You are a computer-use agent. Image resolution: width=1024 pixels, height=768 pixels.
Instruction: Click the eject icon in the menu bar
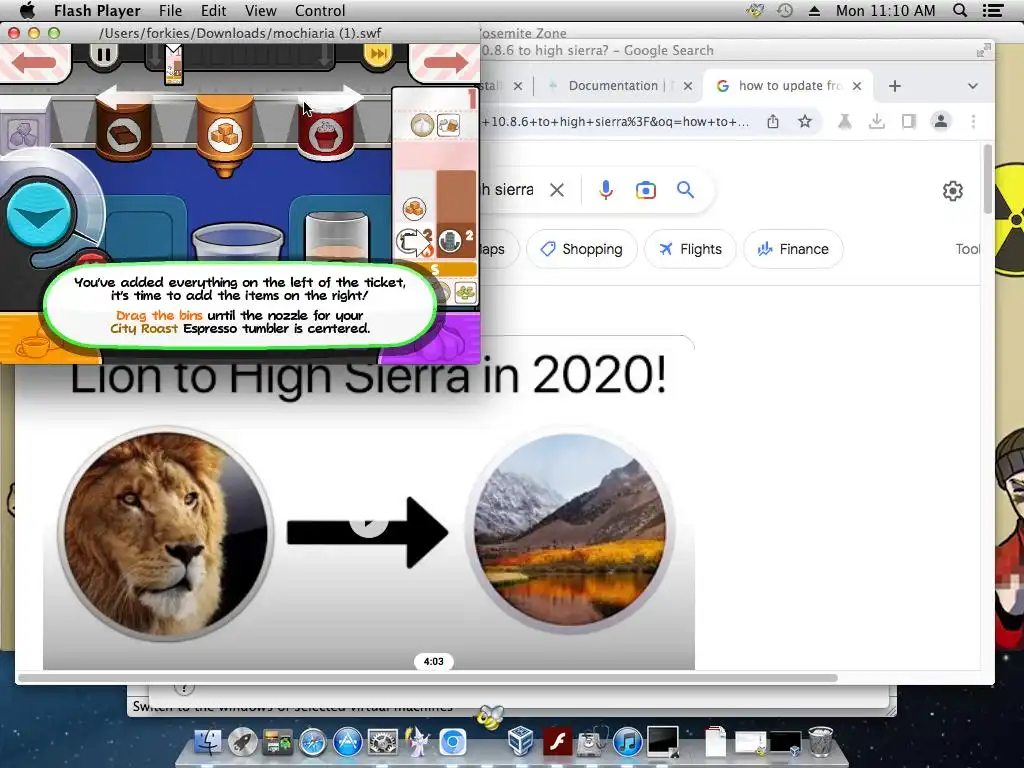pos(814,10)
